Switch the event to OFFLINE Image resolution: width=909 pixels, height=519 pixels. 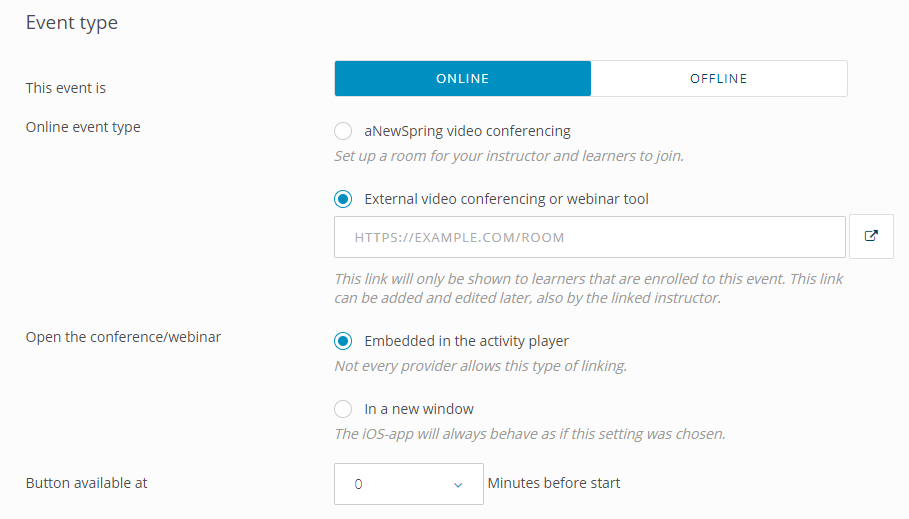pos(719,78)
